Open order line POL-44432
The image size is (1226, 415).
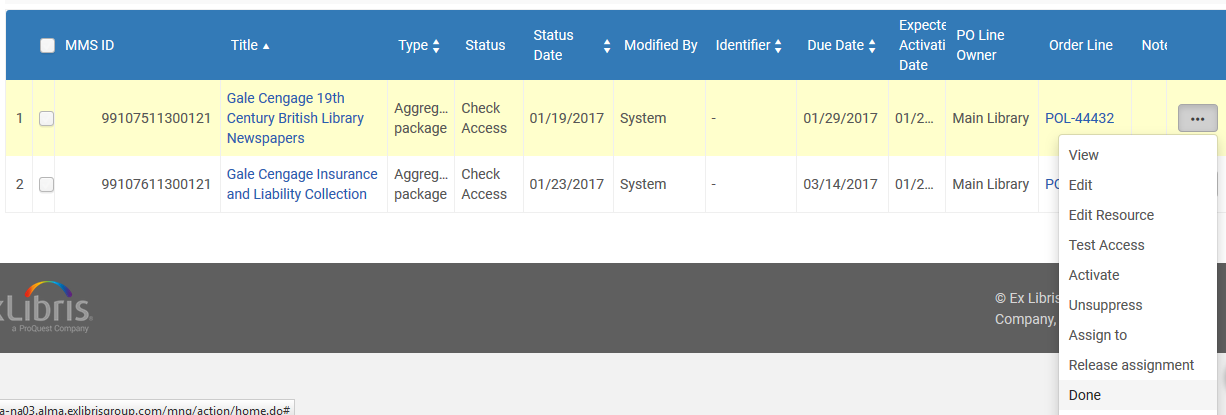coord(1079,118)
